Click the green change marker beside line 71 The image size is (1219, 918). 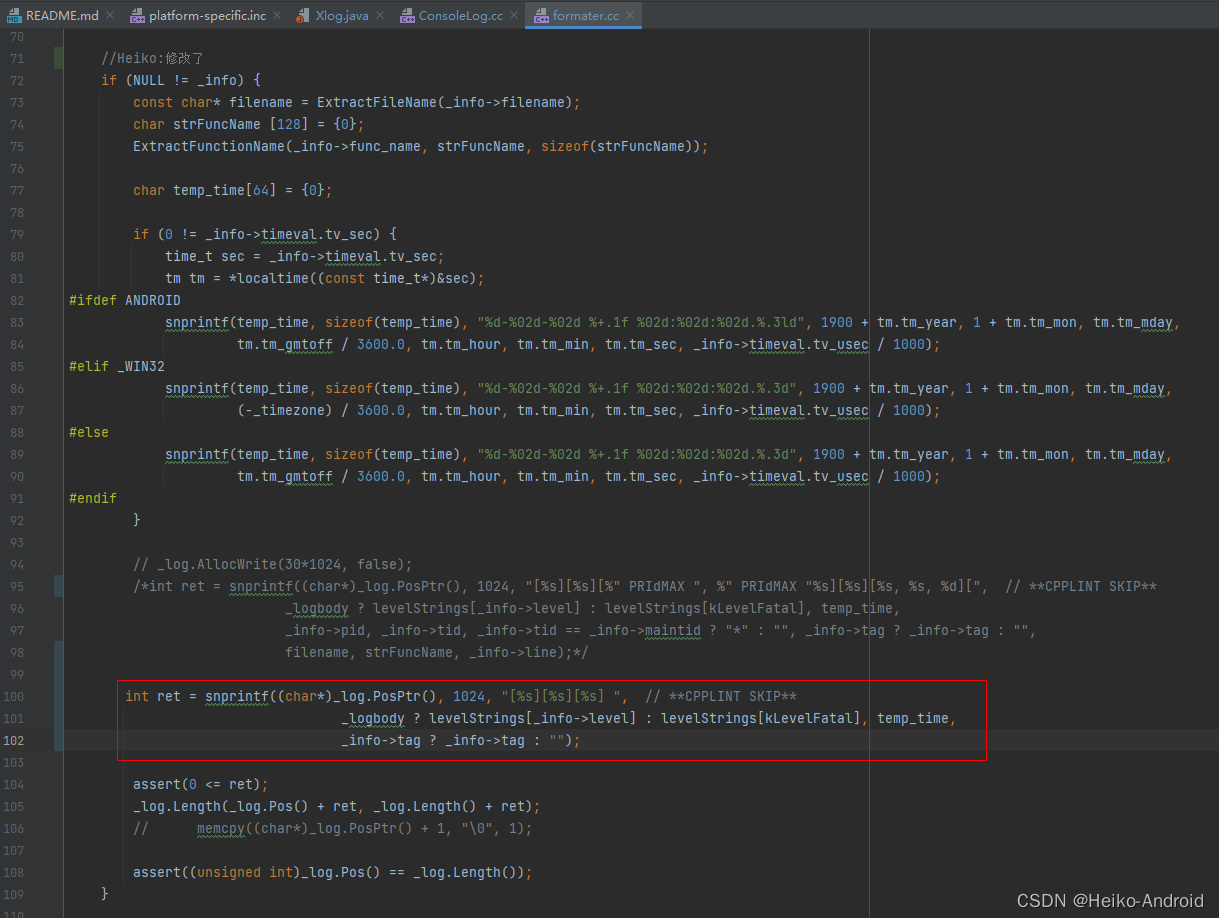click(x=57, y=58)
